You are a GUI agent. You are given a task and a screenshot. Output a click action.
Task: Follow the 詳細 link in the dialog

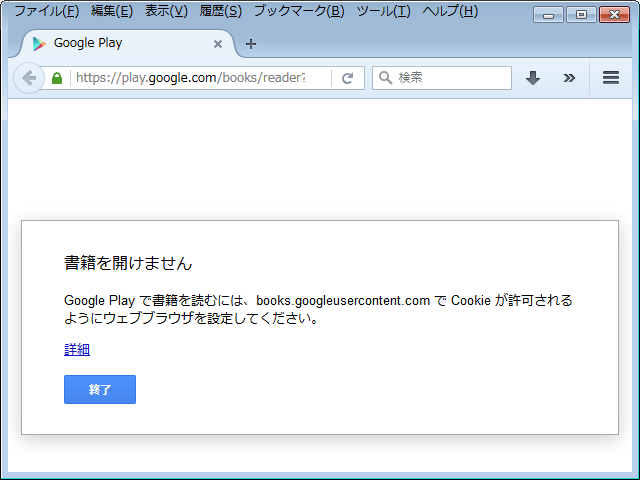pyautogui.click(x=77, y=349)
